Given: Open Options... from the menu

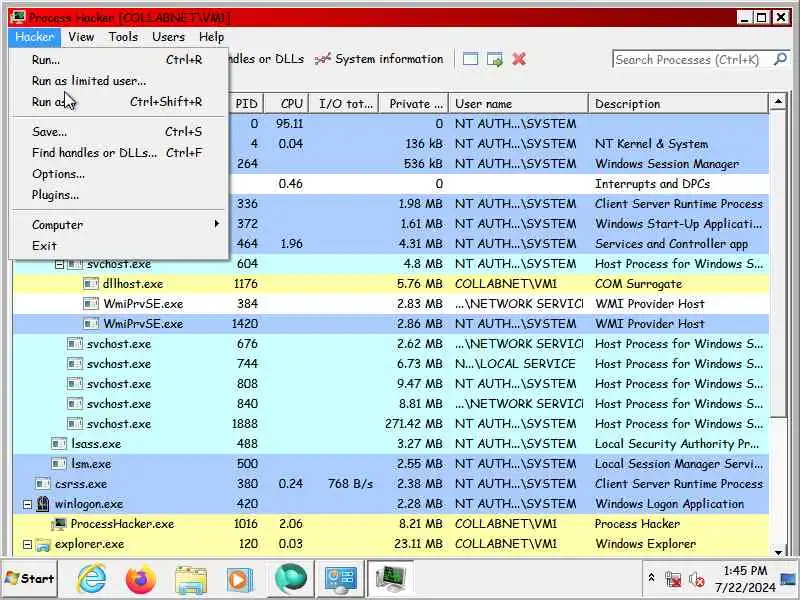Looking at the screenshot, I should point(119,174).
